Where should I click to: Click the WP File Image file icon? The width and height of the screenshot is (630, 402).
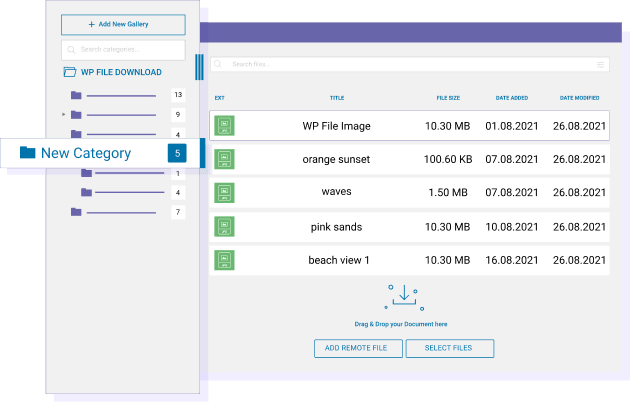click(225, 126)
